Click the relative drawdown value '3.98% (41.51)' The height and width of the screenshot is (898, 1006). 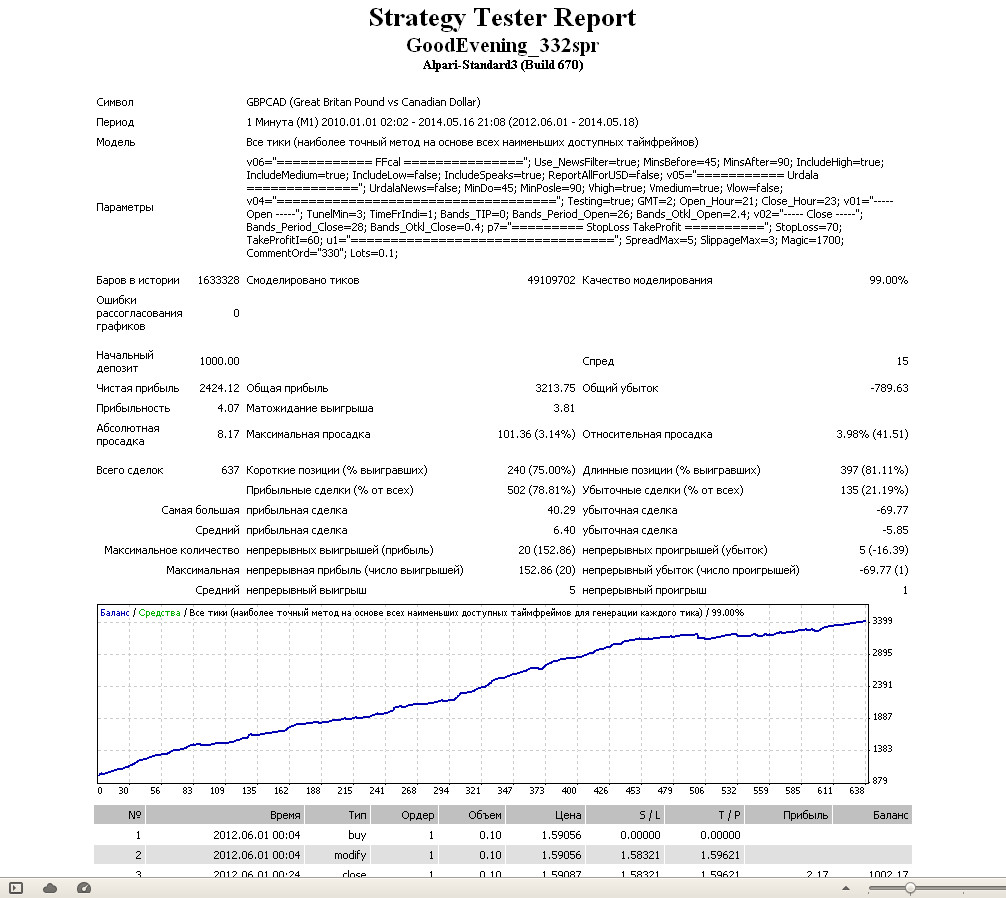pyautogui.click(x=873, y=434)
